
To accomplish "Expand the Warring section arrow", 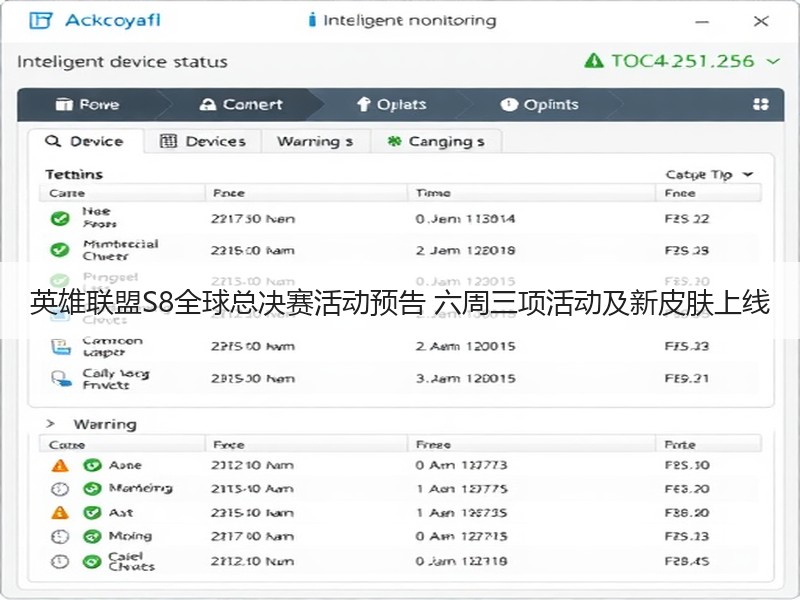I will click(x=50, y=423).
